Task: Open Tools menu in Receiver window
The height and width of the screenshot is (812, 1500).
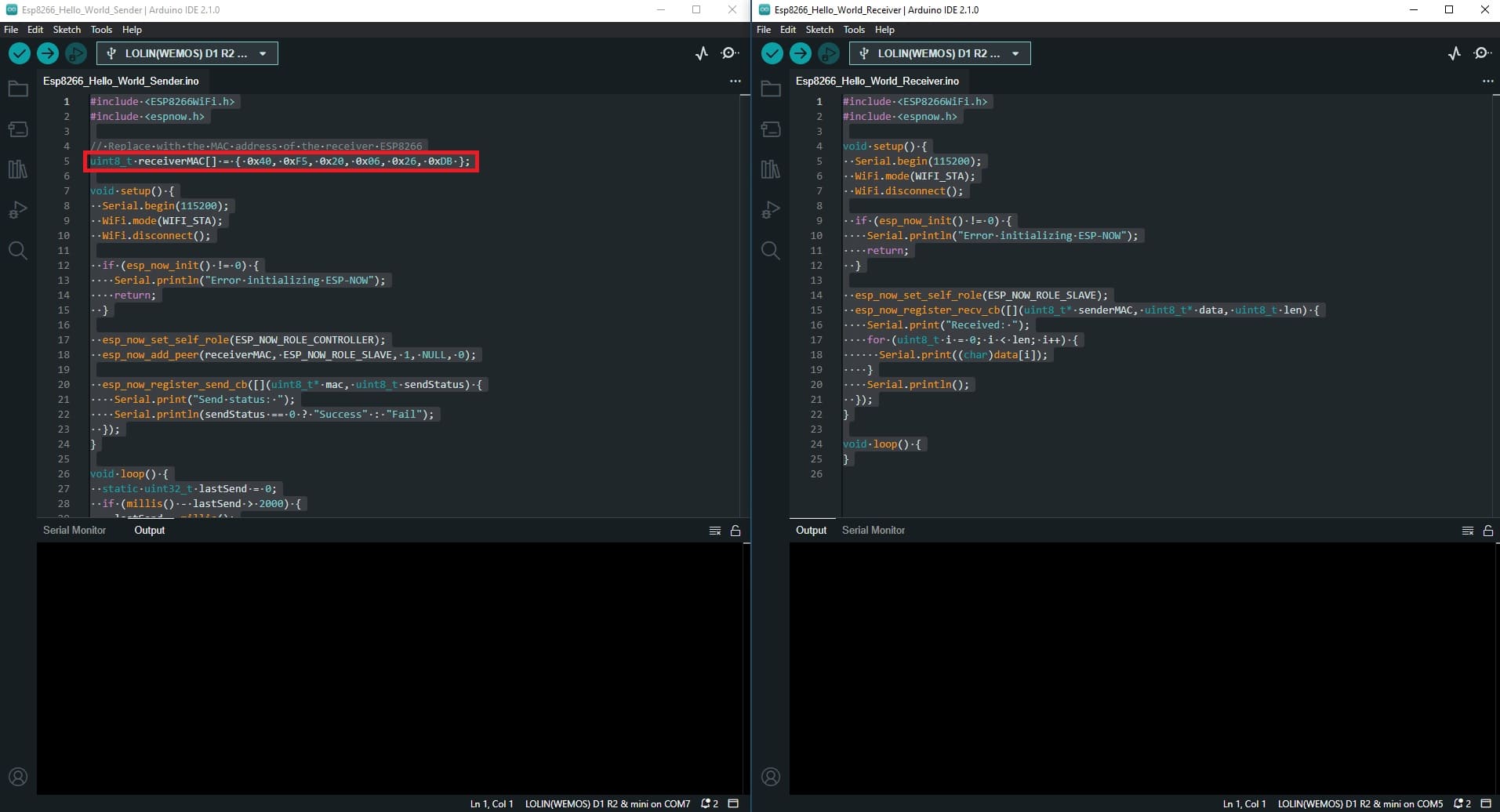Action: tap(854, 30)
